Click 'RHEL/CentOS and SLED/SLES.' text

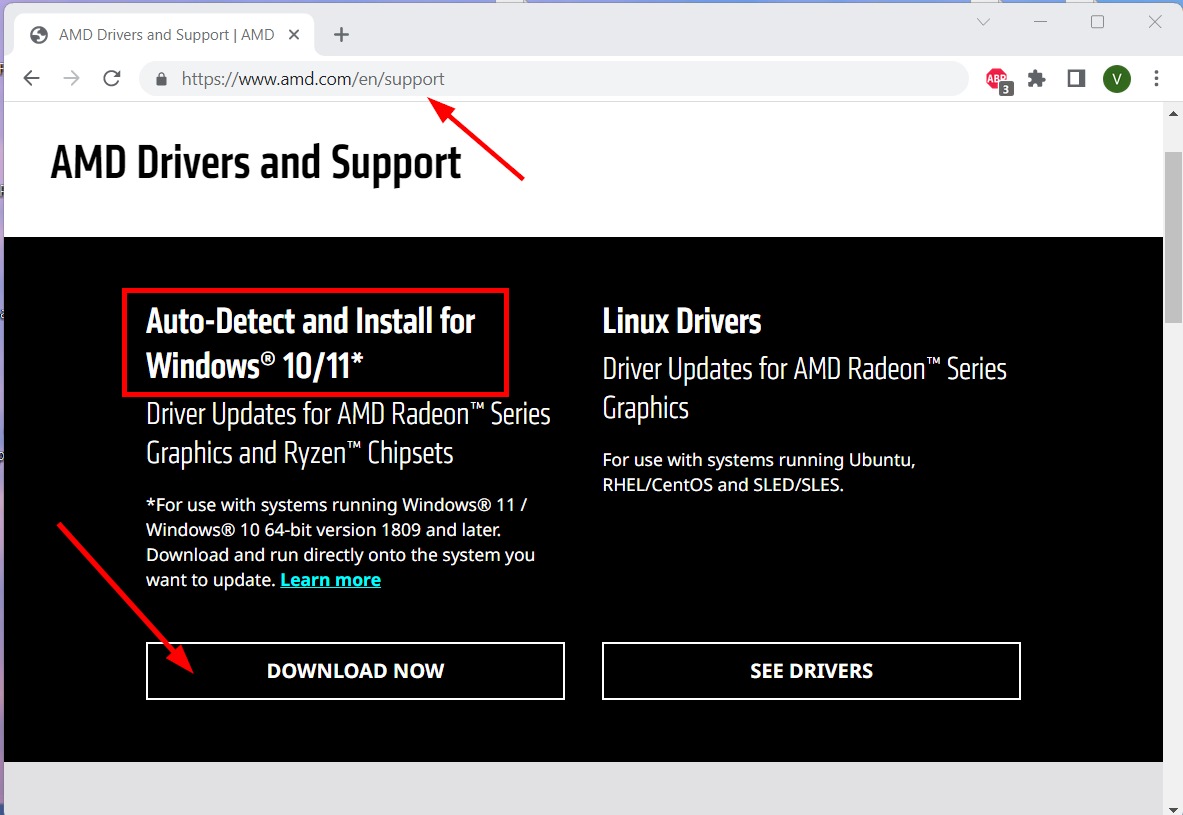(723, 484)
